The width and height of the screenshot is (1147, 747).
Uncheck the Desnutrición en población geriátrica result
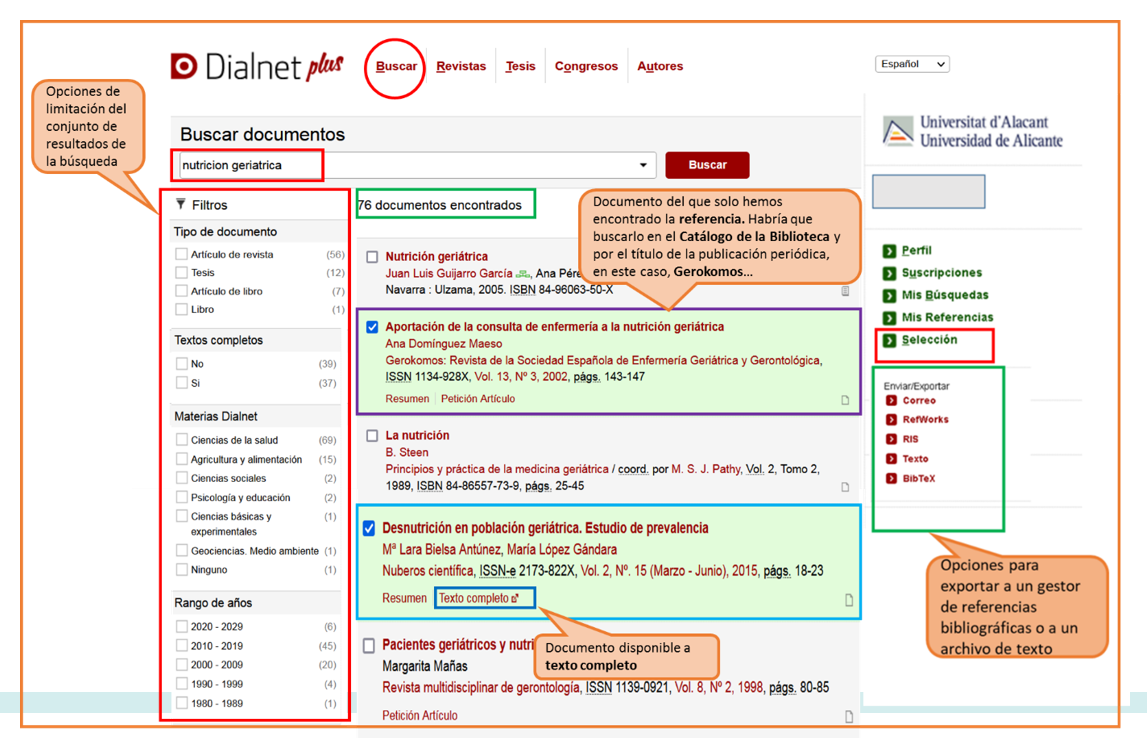click(x=369, y=528)
